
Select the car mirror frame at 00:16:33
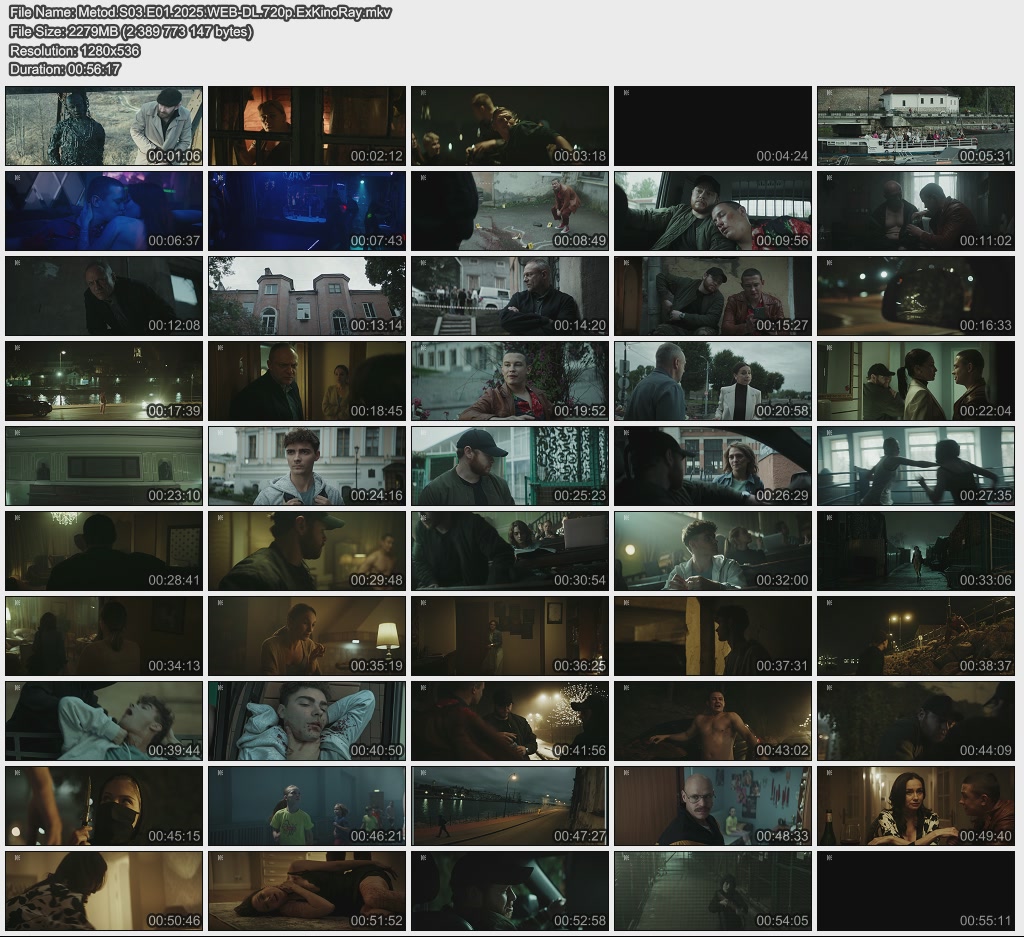915,296
